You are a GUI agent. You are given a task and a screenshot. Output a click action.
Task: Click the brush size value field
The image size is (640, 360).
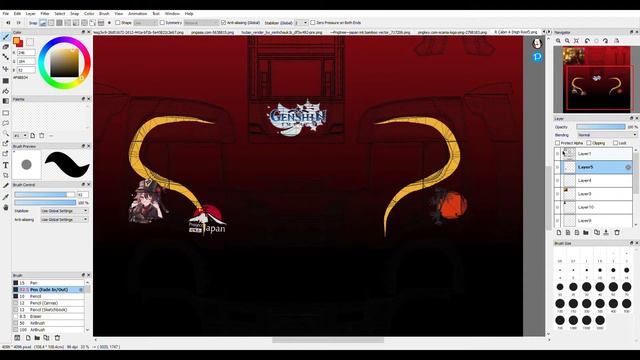[x=82, y=195]
